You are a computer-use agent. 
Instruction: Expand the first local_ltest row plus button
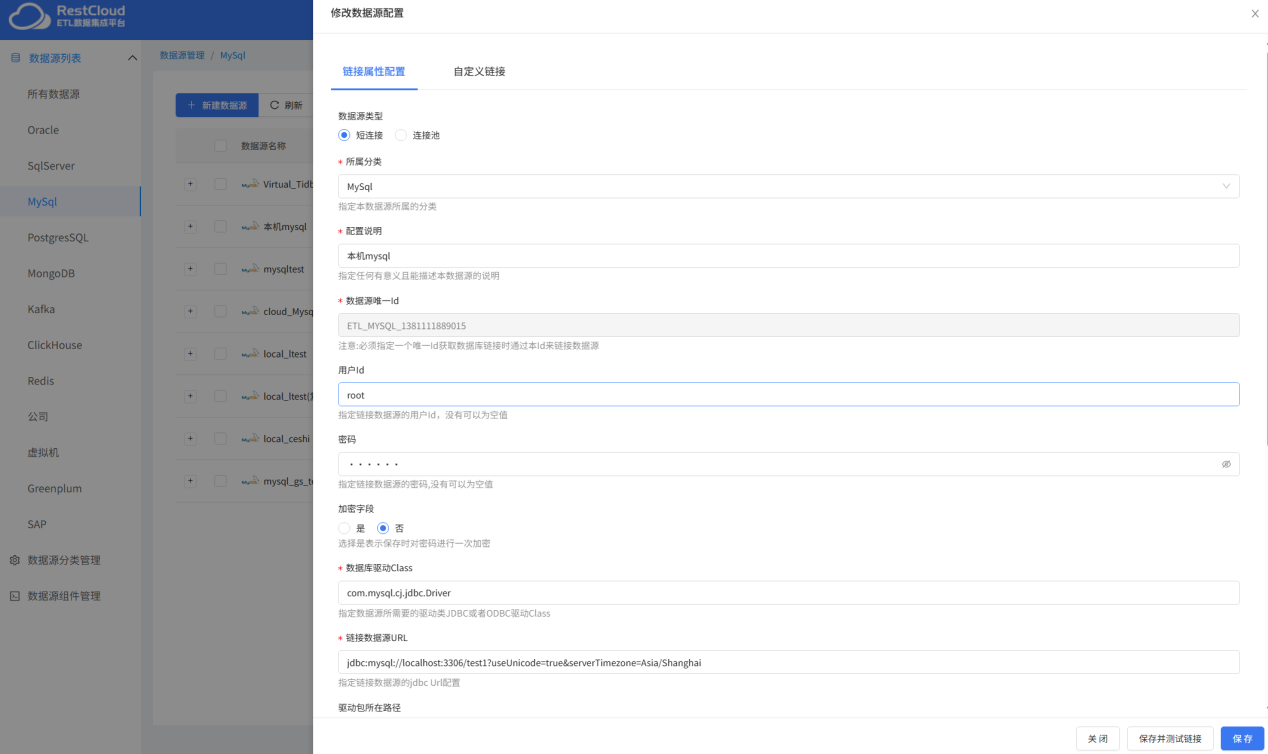click(191, 353)
